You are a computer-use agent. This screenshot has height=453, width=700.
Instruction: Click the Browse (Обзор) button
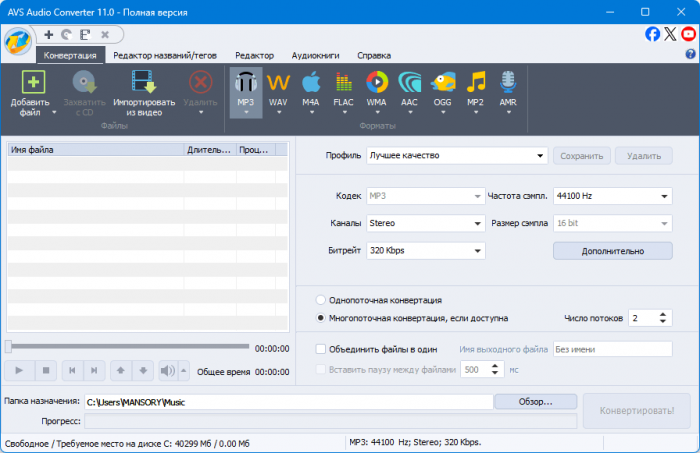click(x=535, y=402)
